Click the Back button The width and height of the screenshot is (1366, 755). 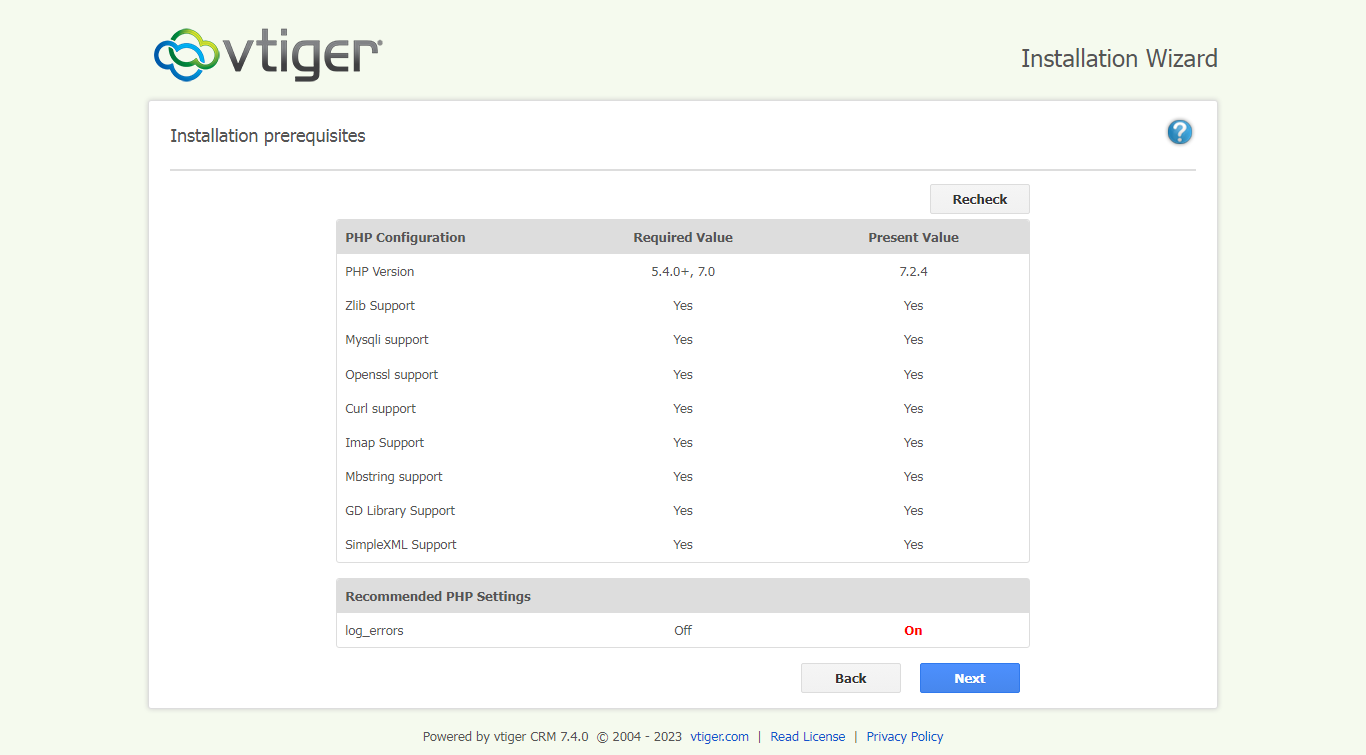[850, 677]
